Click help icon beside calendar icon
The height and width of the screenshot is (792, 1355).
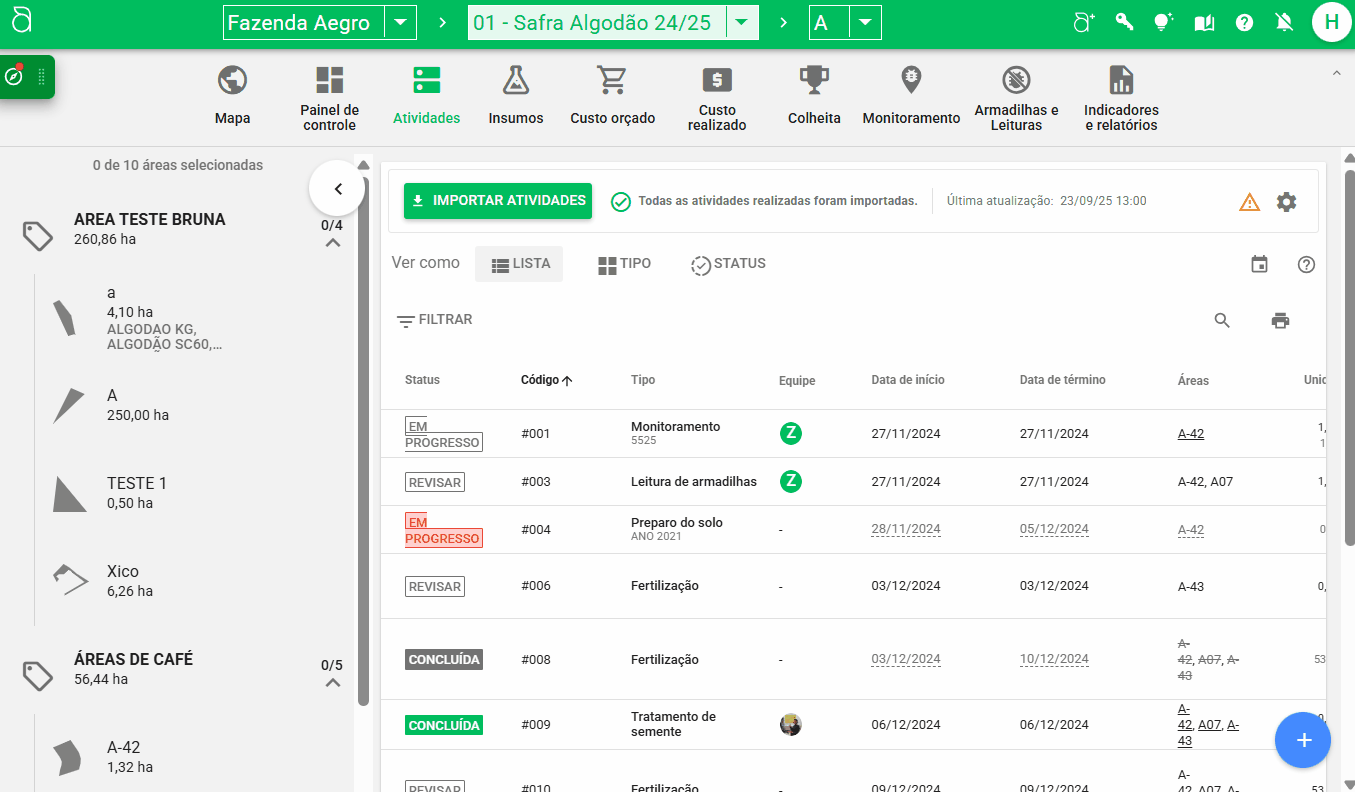coord(1306,264)
